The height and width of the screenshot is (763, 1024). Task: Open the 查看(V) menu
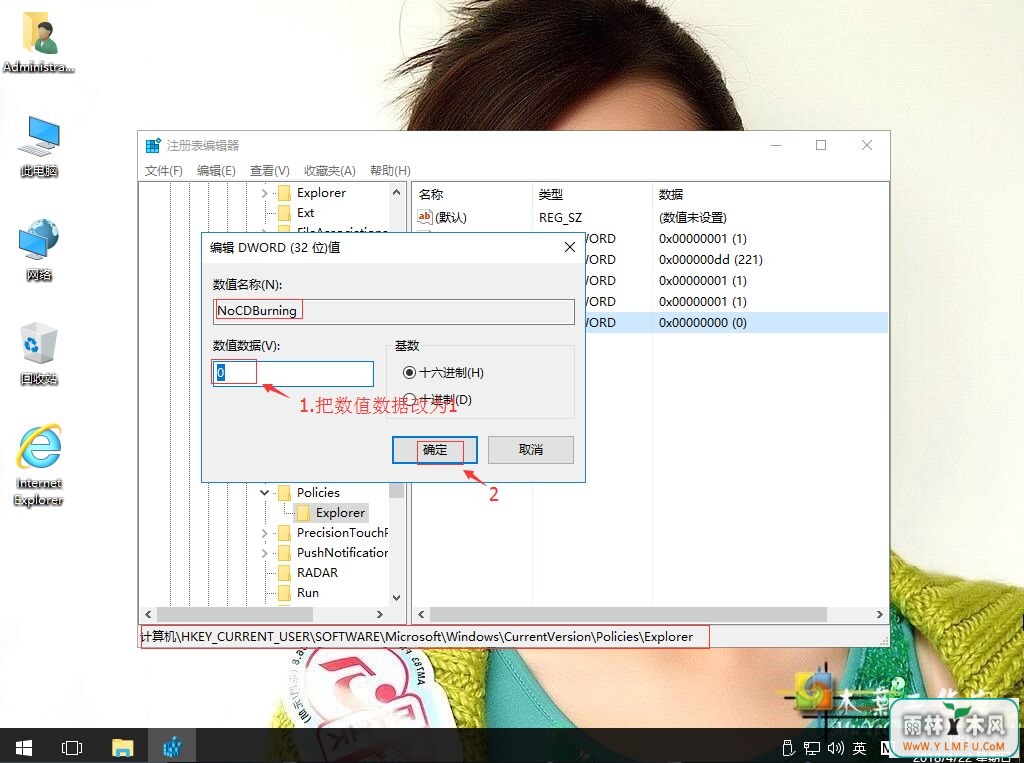(270, 170)
